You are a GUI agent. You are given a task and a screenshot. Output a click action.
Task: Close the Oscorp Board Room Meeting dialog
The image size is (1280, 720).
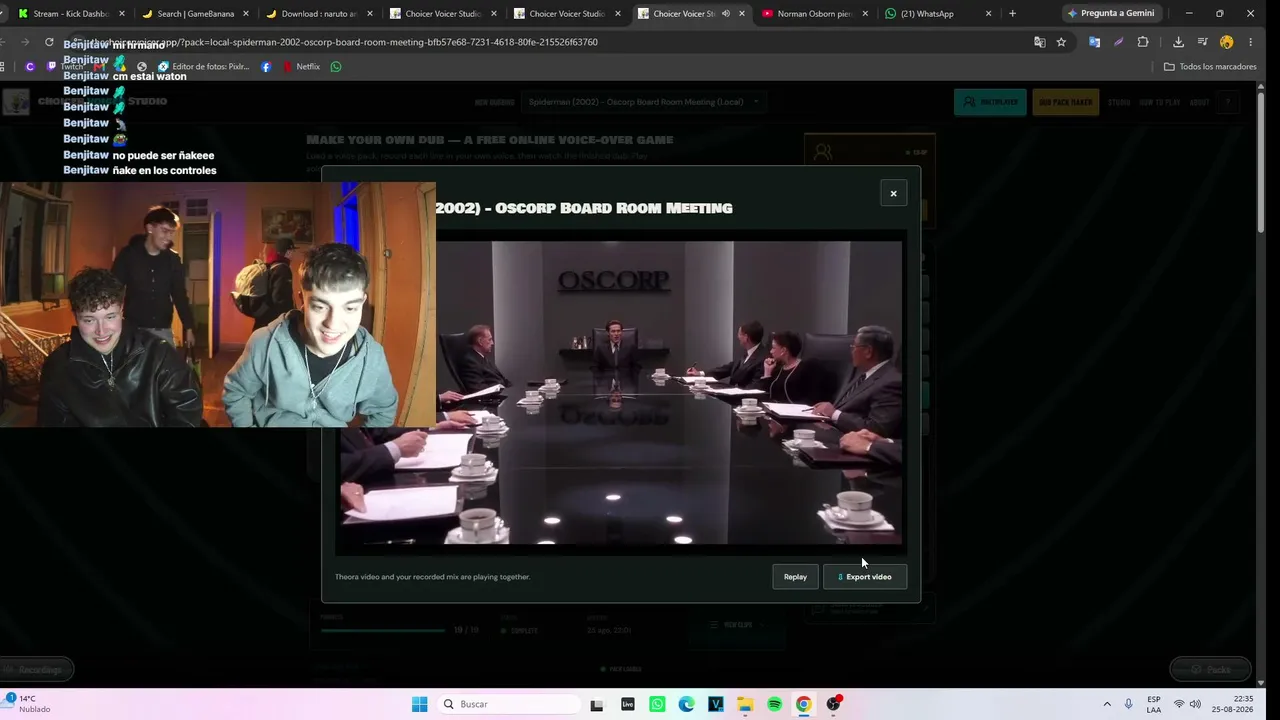point(893,193)
